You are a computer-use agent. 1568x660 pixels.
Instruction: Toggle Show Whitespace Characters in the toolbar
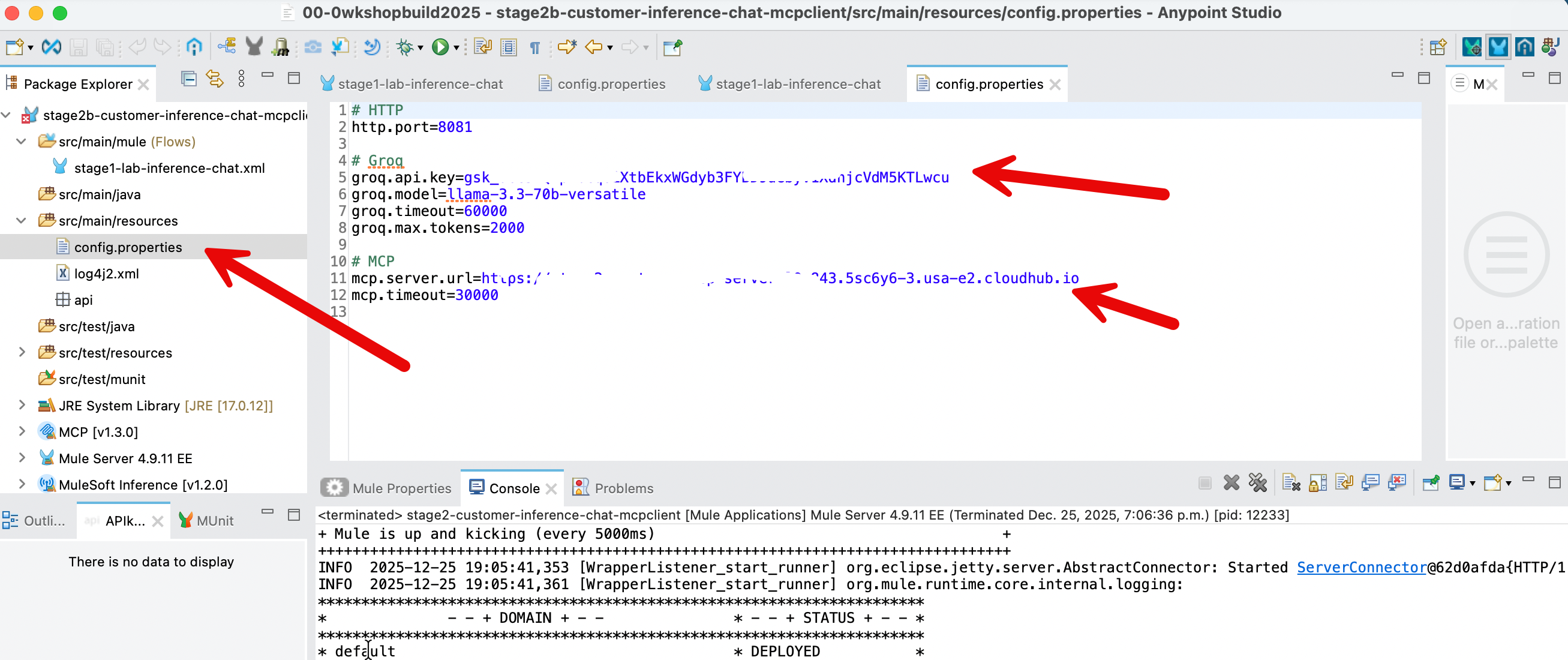pos(534,47)
